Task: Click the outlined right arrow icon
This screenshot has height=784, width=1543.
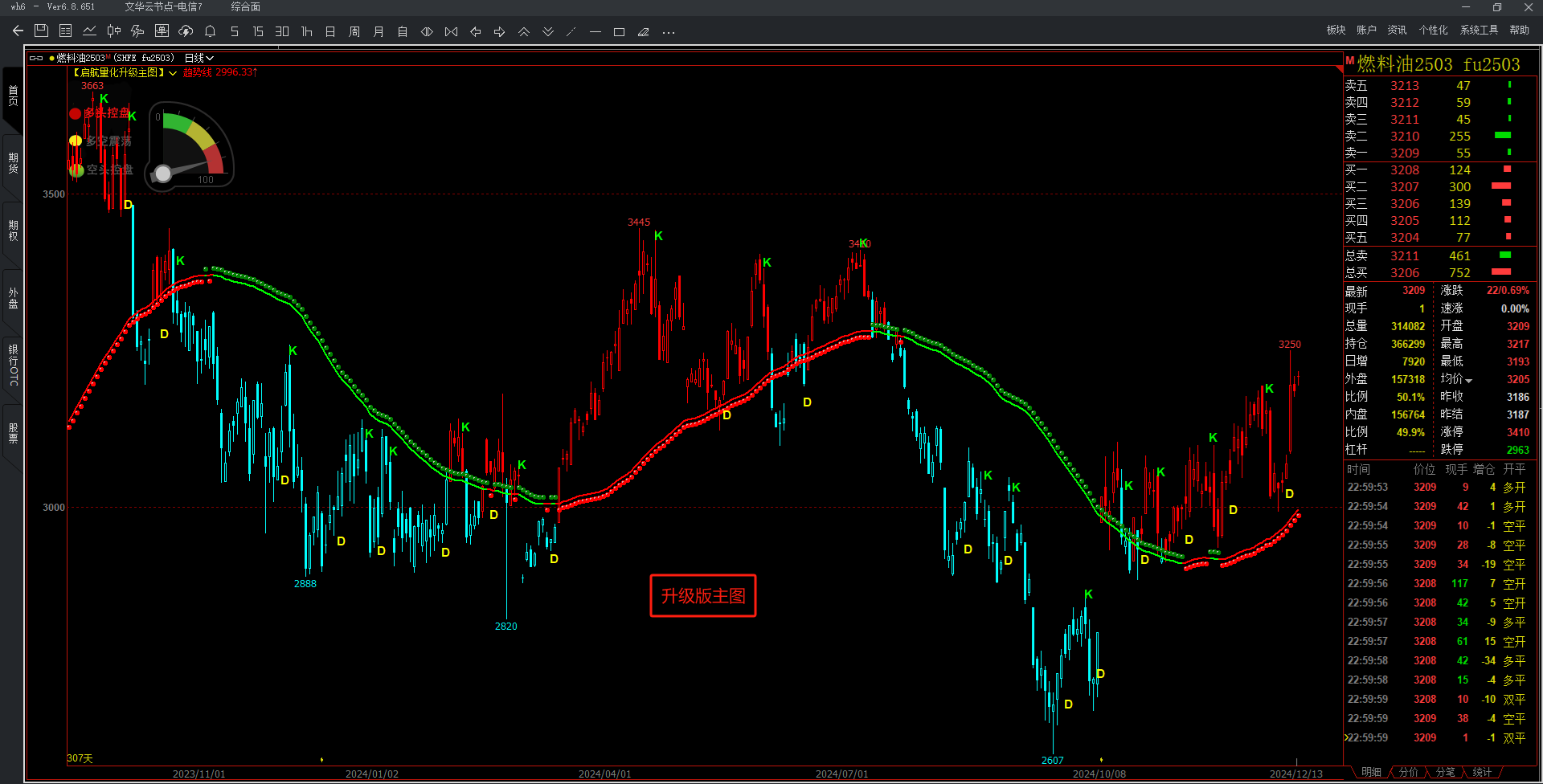Action: 499,31
